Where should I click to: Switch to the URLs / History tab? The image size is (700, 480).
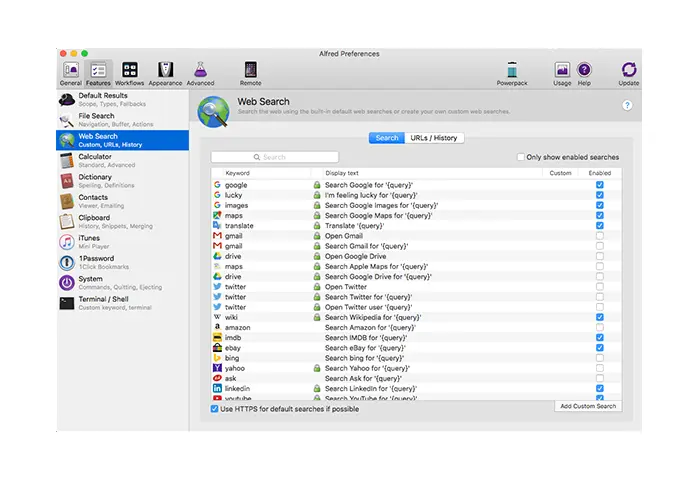[x=435, y=138]
